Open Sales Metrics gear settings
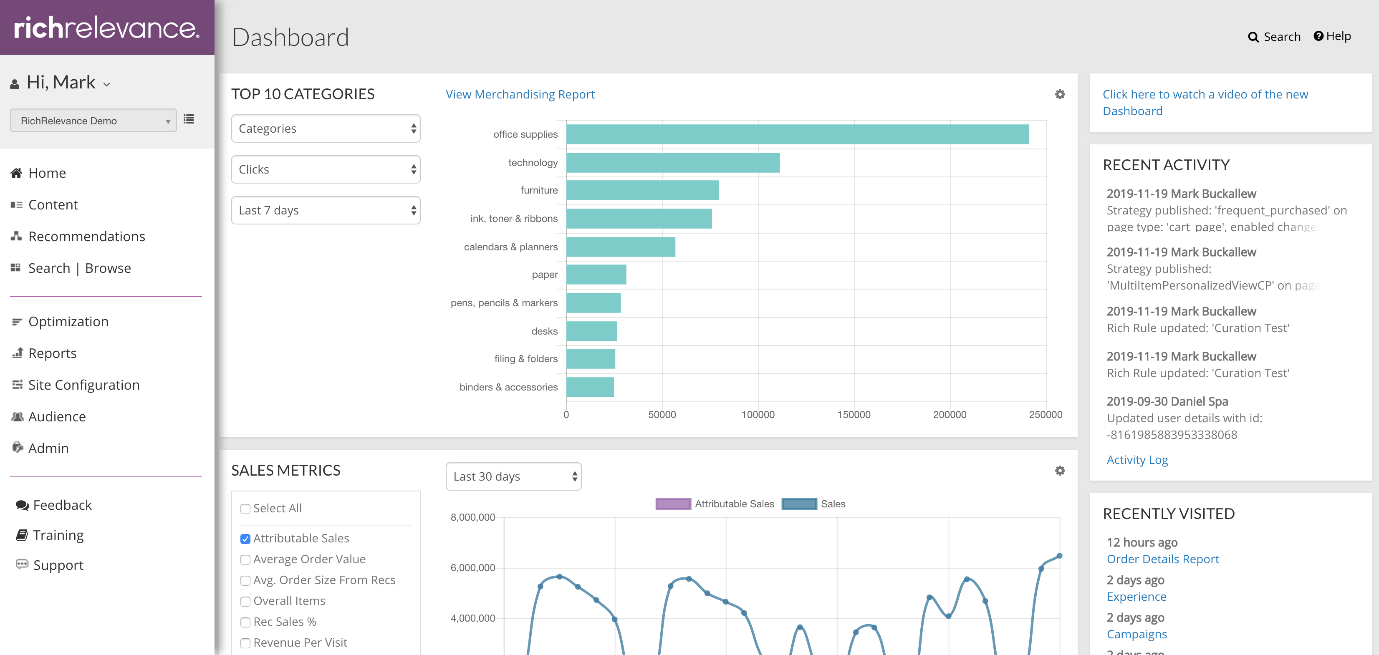Viewport: 1379px width, 655px height. click(1060, 471)
